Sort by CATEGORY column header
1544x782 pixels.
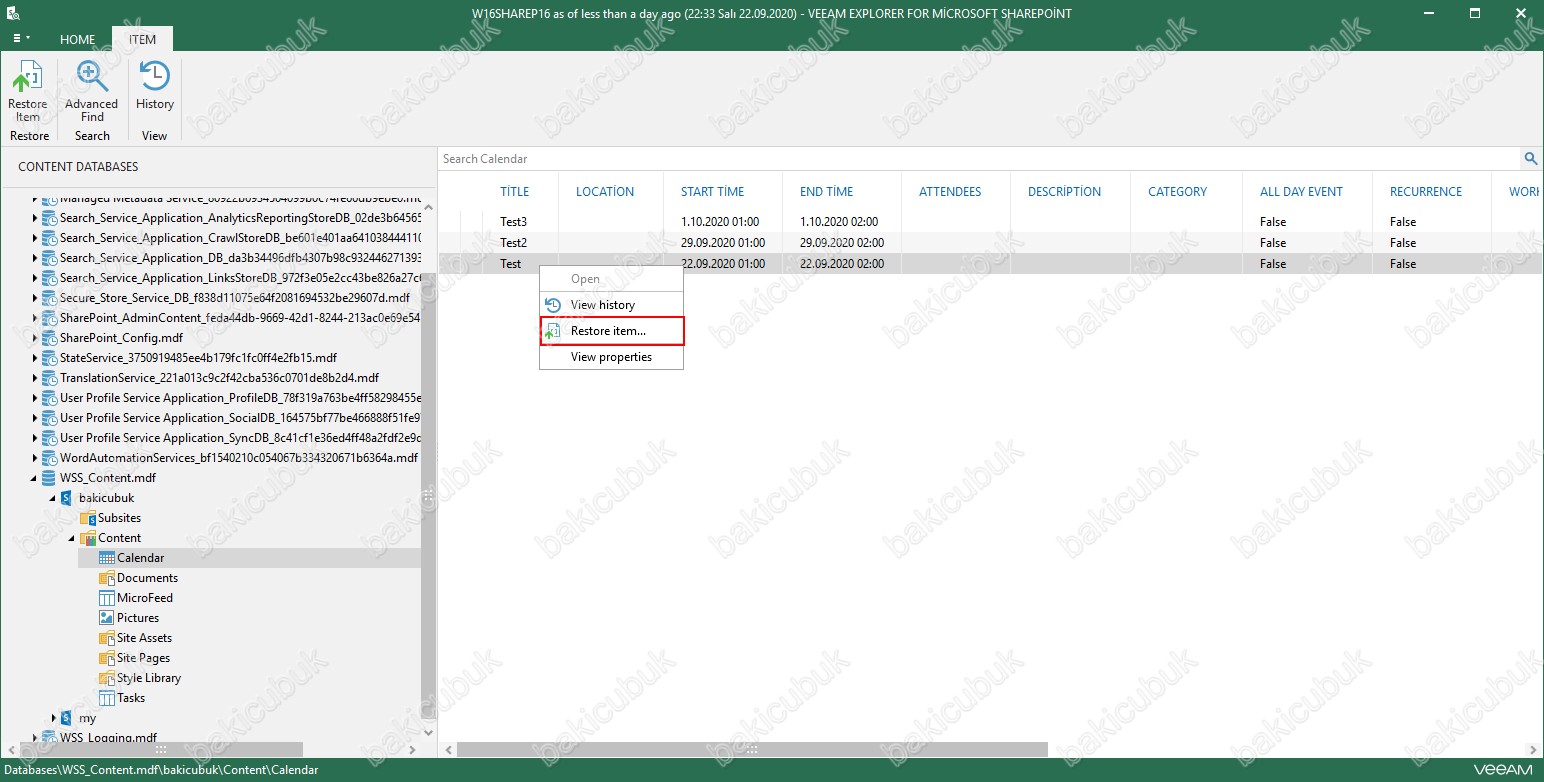[1177, 192]
